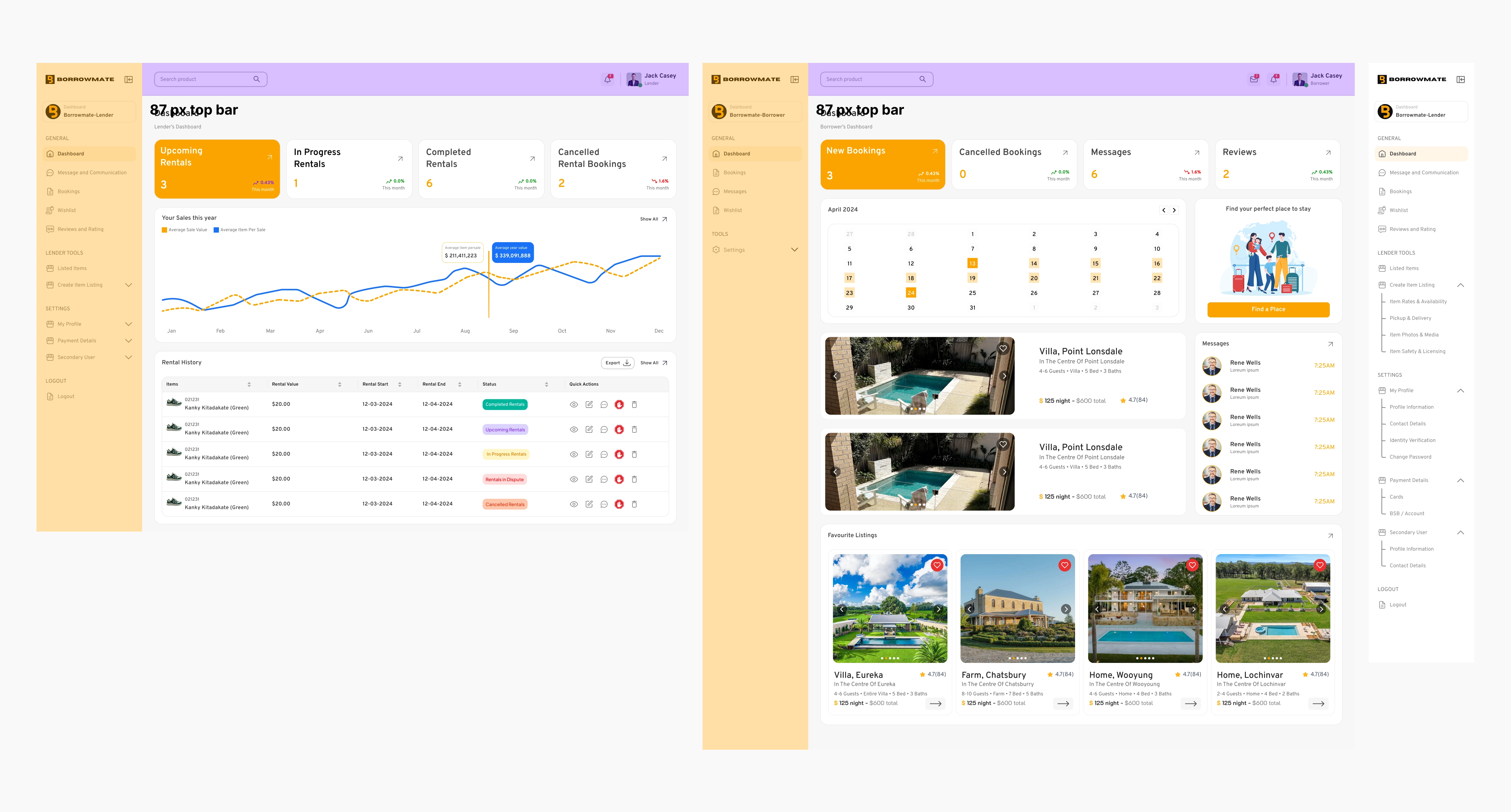Click Find a Place button
The height and width of the screenshot is (812, 1511).
tap(1268, 309)
